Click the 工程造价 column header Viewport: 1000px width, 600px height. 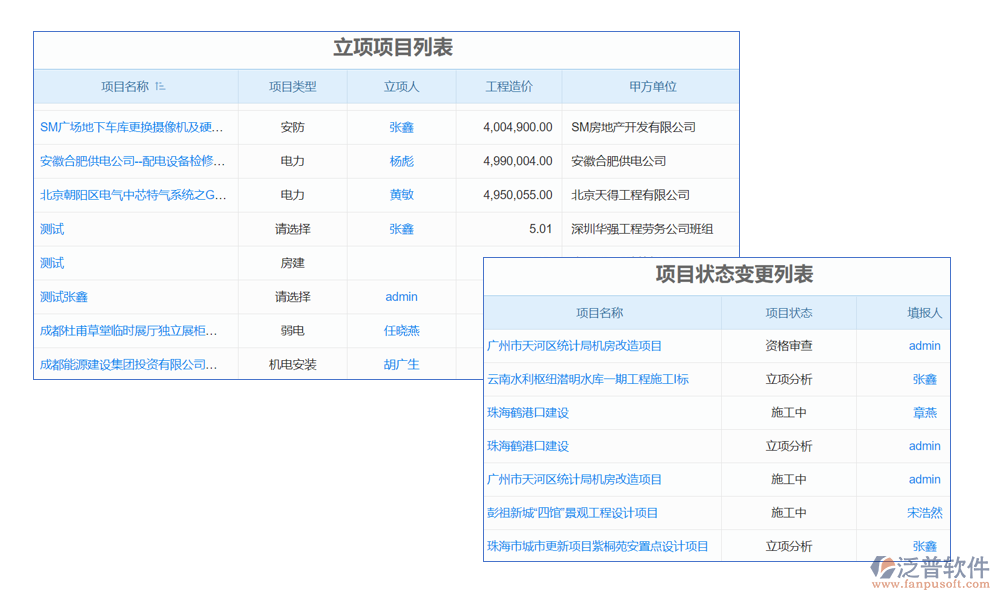click(x=508, y=87)
